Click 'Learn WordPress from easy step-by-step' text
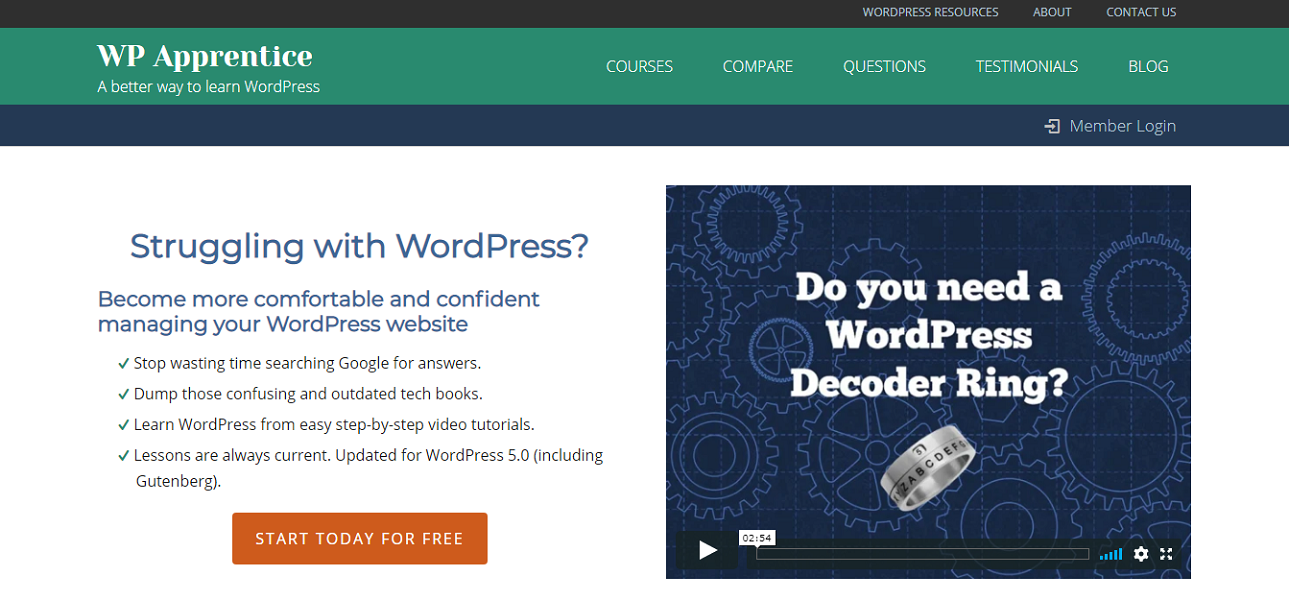The image size is (1289, 600). pyautogui.click(x=334, y=424)
